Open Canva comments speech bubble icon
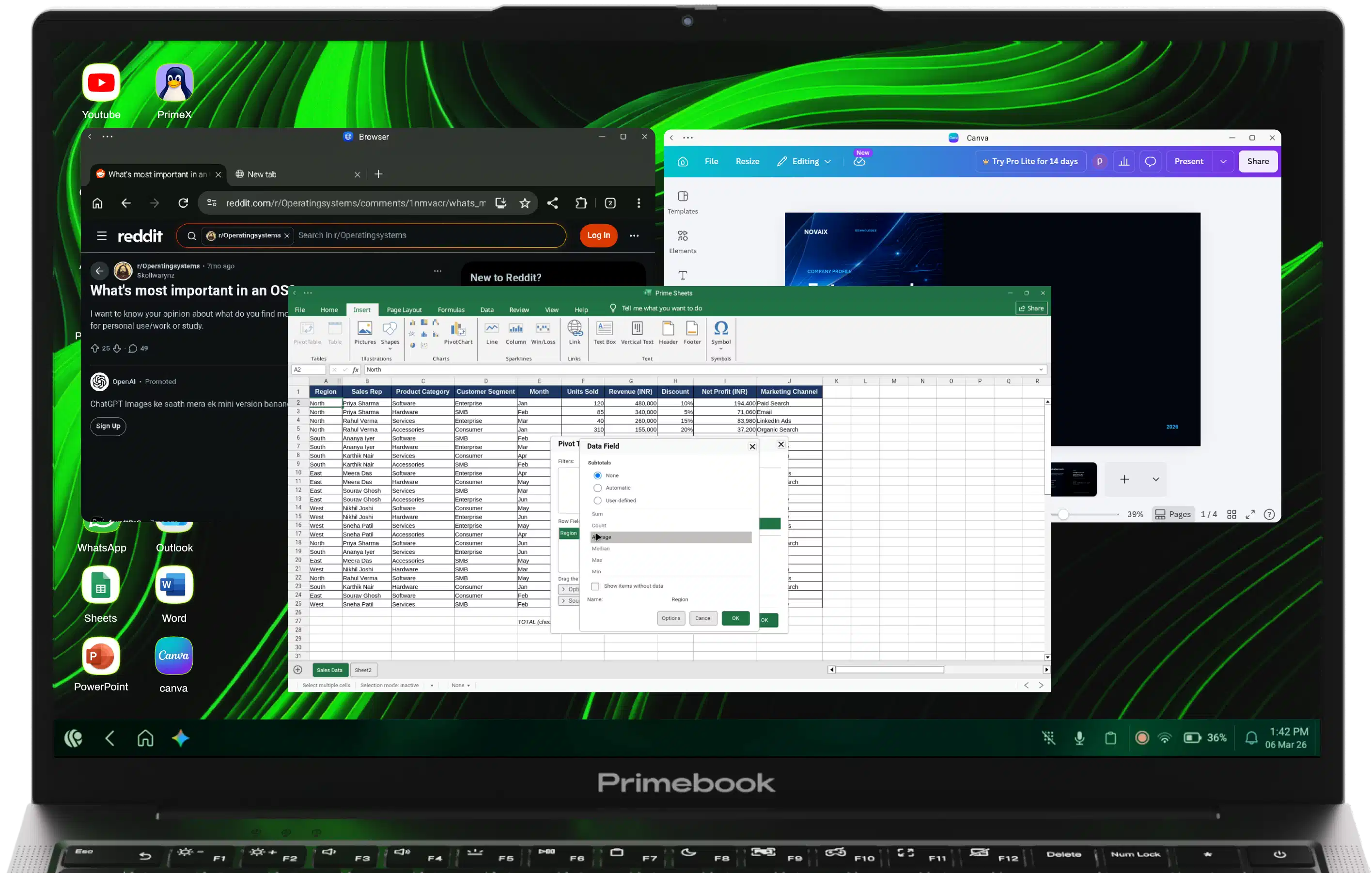 click(1151, 161)
